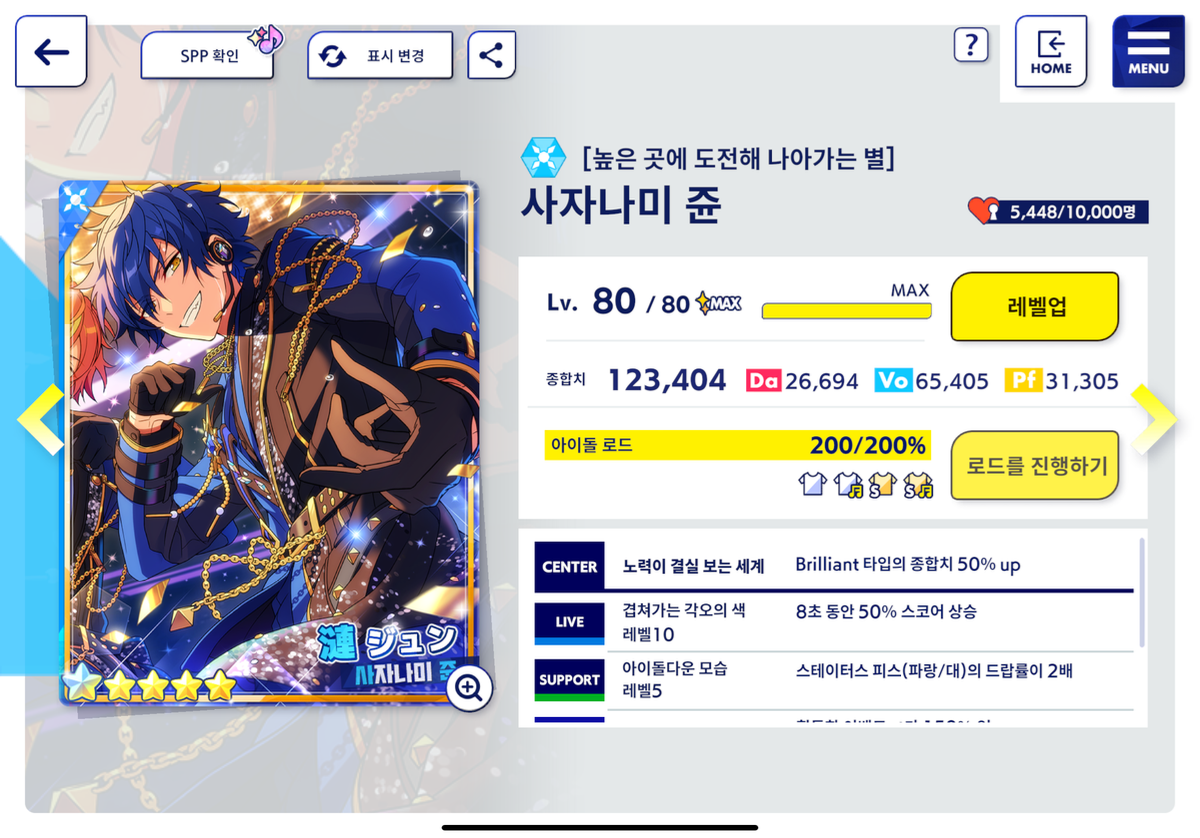This screenshot has width=1200, height=838.
Task: Zoom card art with magnifier icon
Action: click(x=469, y=686)
